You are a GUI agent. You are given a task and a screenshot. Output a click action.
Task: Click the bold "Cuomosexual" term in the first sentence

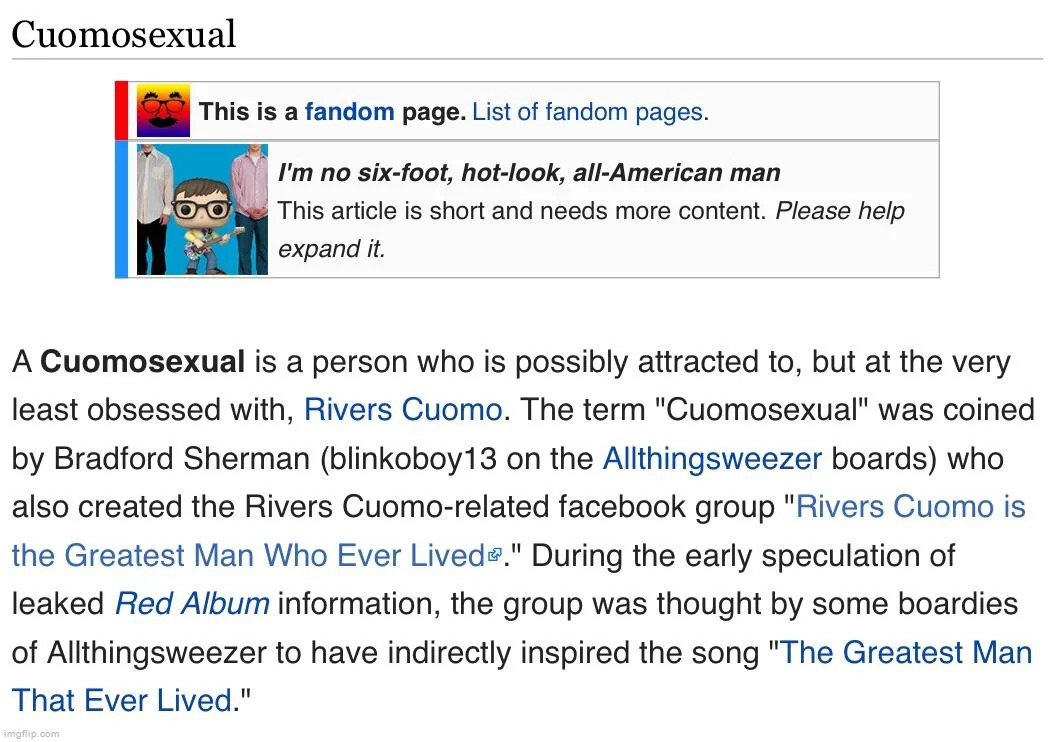(143, 361)
